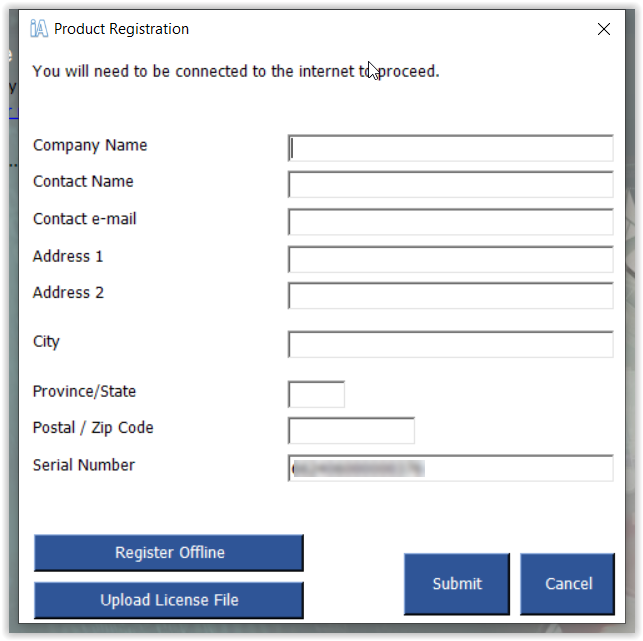
Task: Choose Register Offline
Action: 169,553
